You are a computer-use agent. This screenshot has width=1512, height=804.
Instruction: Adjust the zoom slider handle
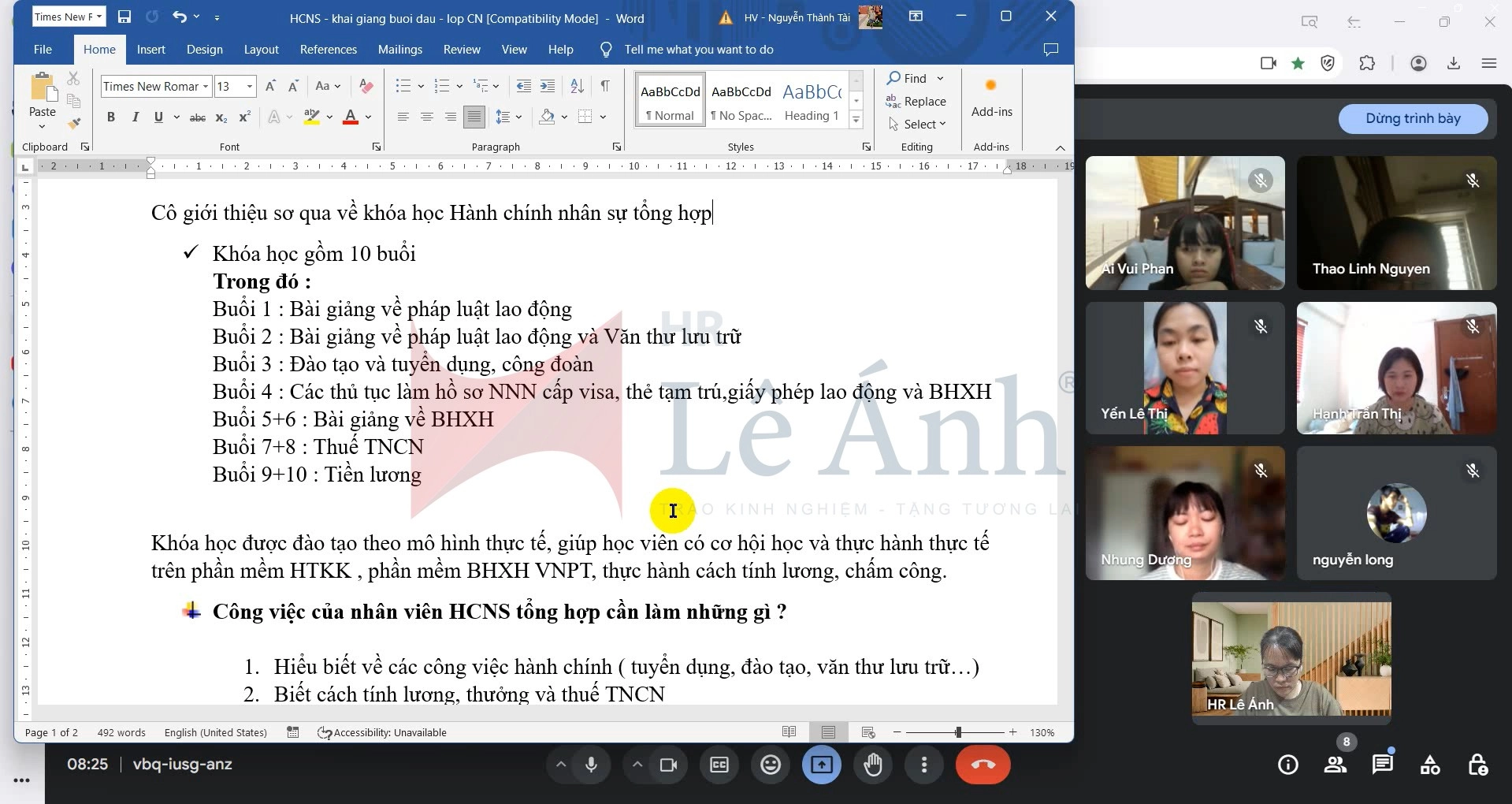coord(958,732)
